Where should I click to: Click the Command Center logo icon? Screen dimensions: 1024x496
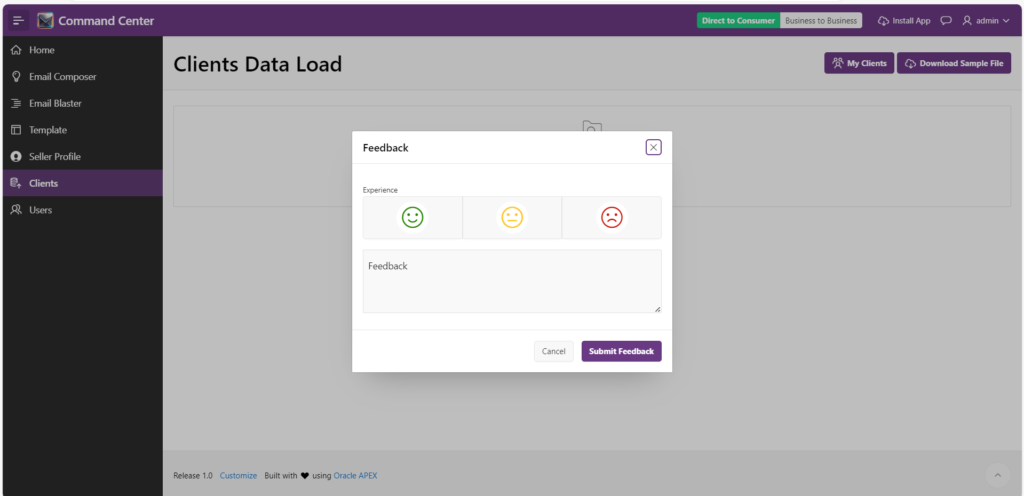click(x=46, y=20)
